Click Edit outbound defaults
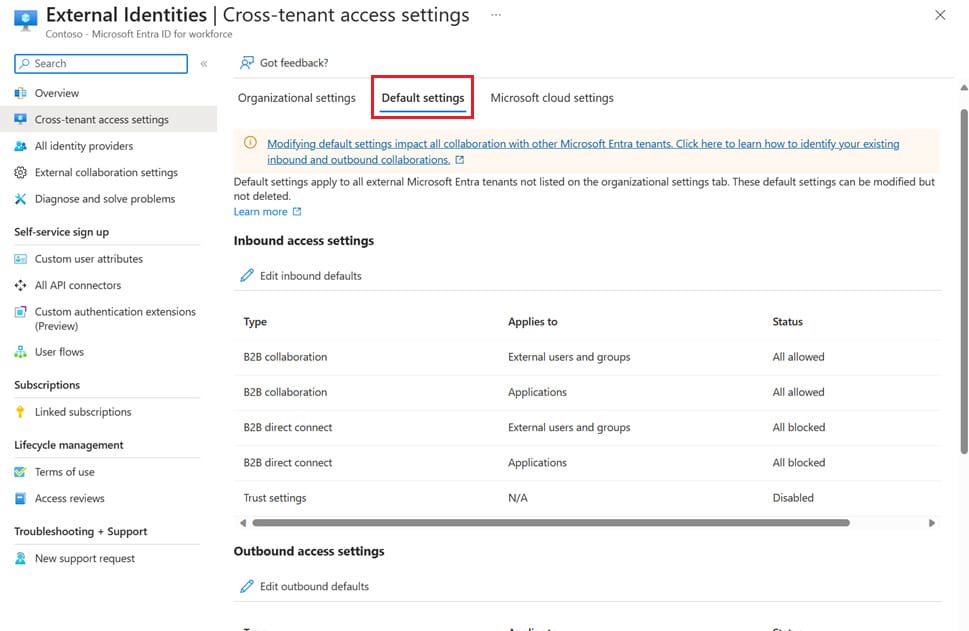Screen dimensions: 969x631 tap(305, 586)
